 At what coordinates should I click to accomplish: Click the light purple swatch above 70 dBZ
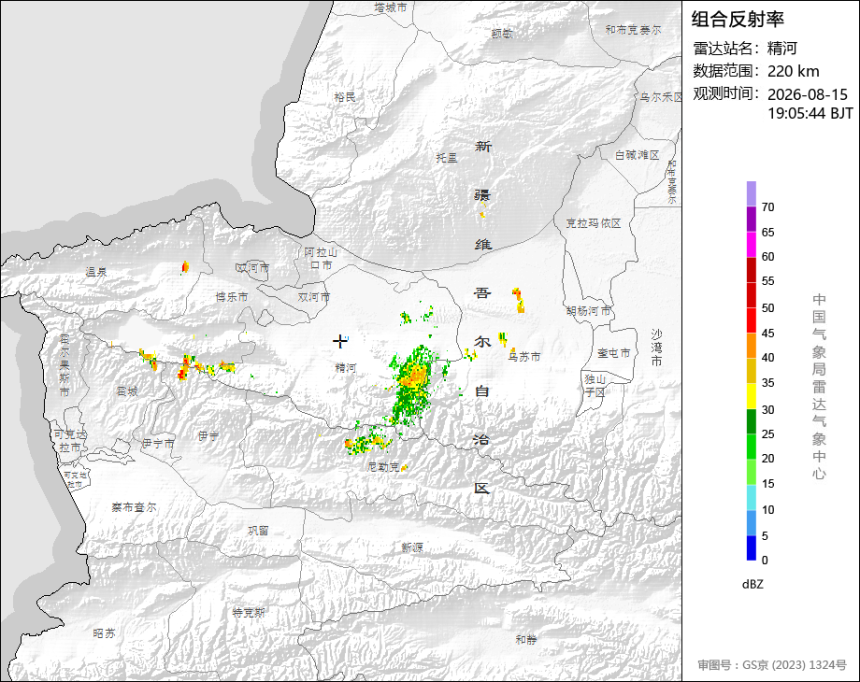[751, 194]
